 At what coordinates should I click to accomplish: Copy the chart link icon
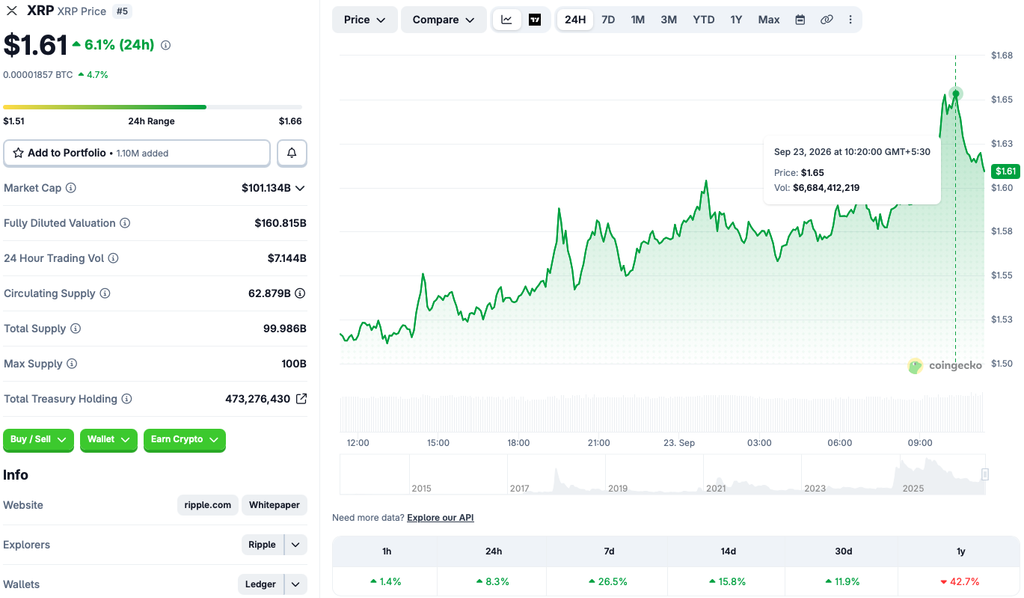tap(826, 20)
